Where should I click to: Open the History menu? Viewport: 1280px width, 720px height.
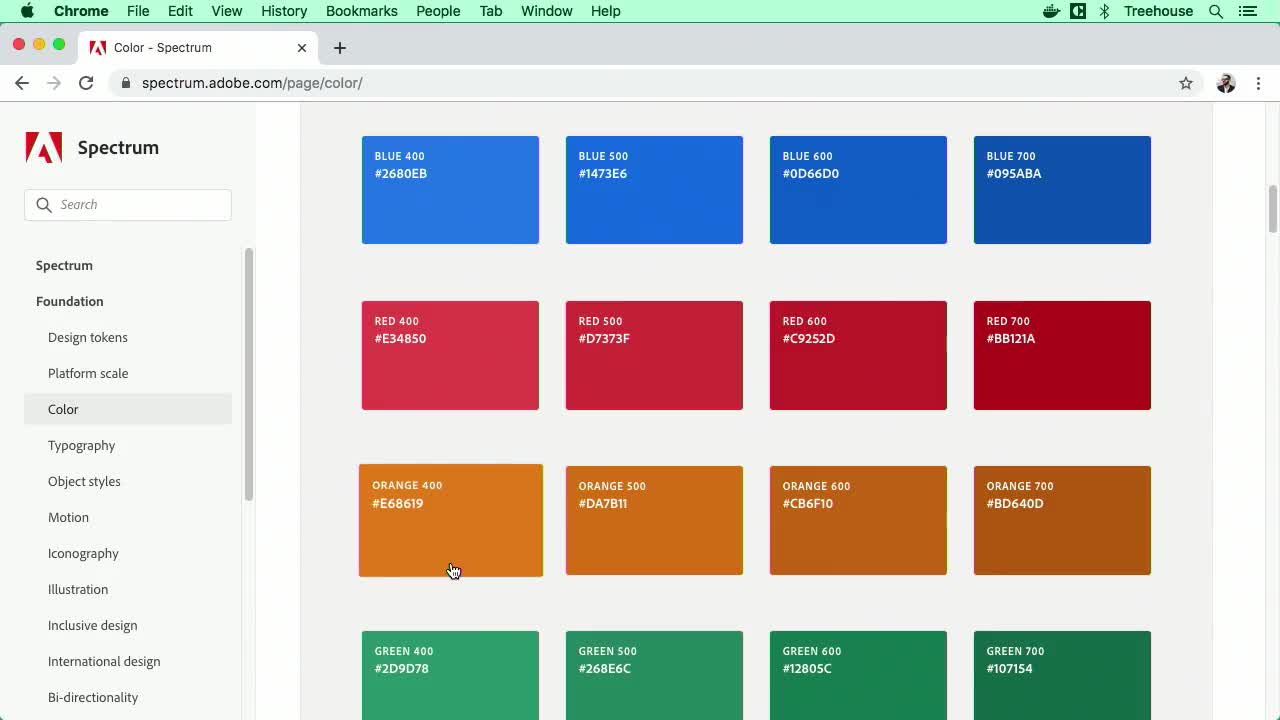coord(284,11)
